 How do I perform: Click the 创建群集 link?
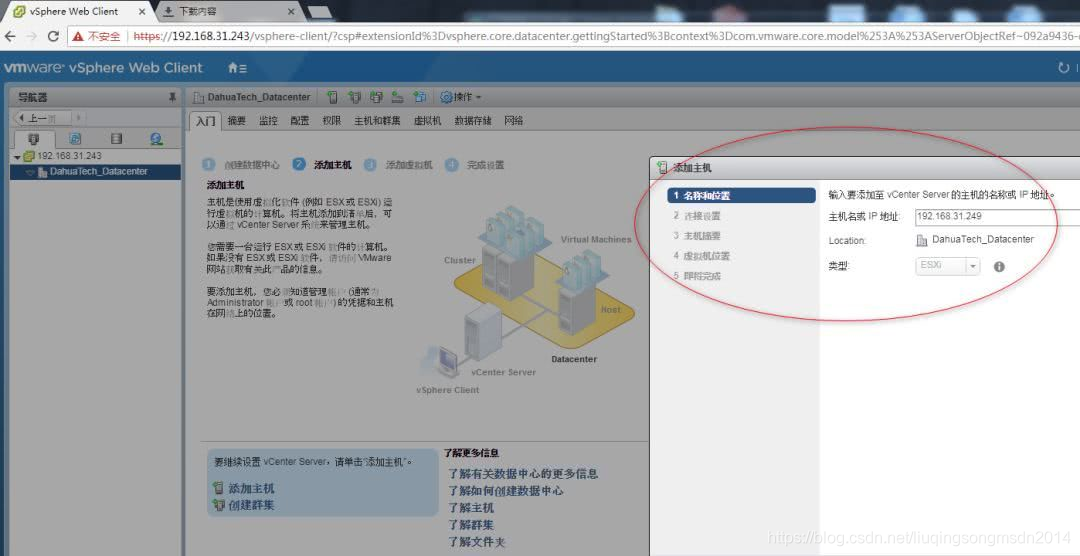pos(251,505)
